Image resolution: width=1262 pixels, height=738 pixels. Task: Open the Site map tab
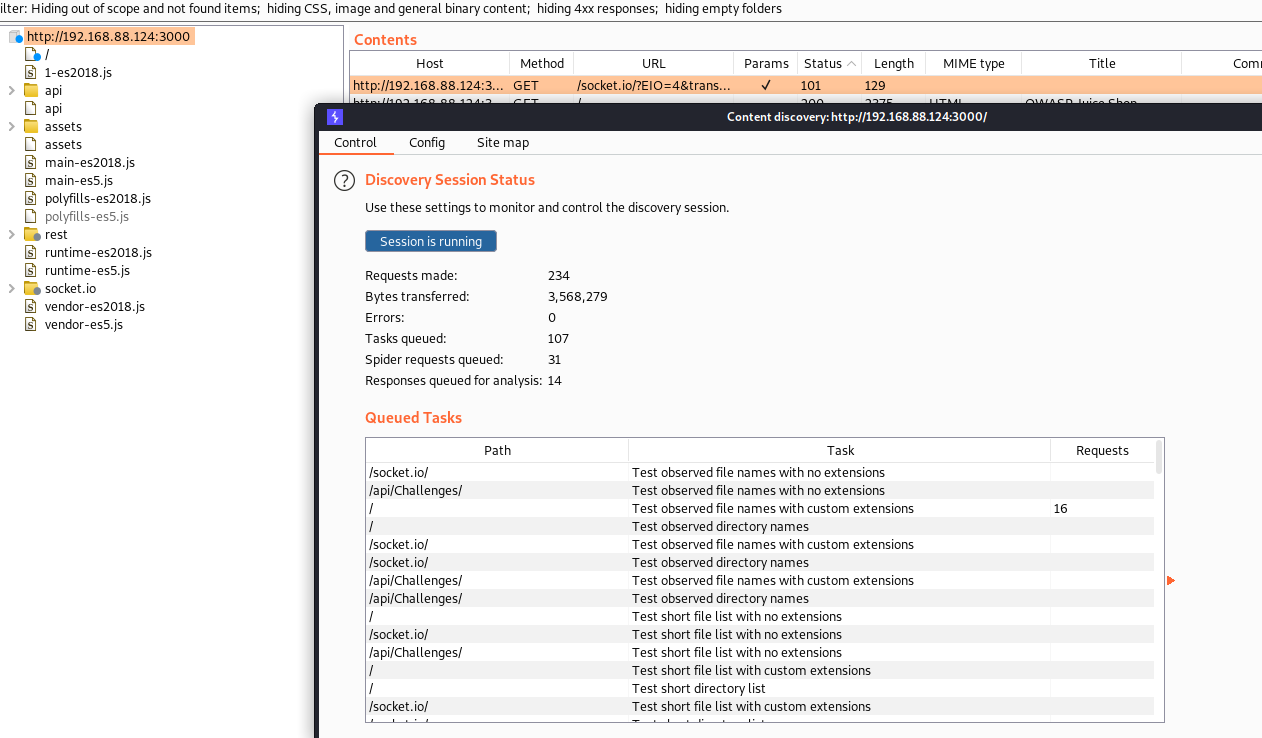(502, 143)
